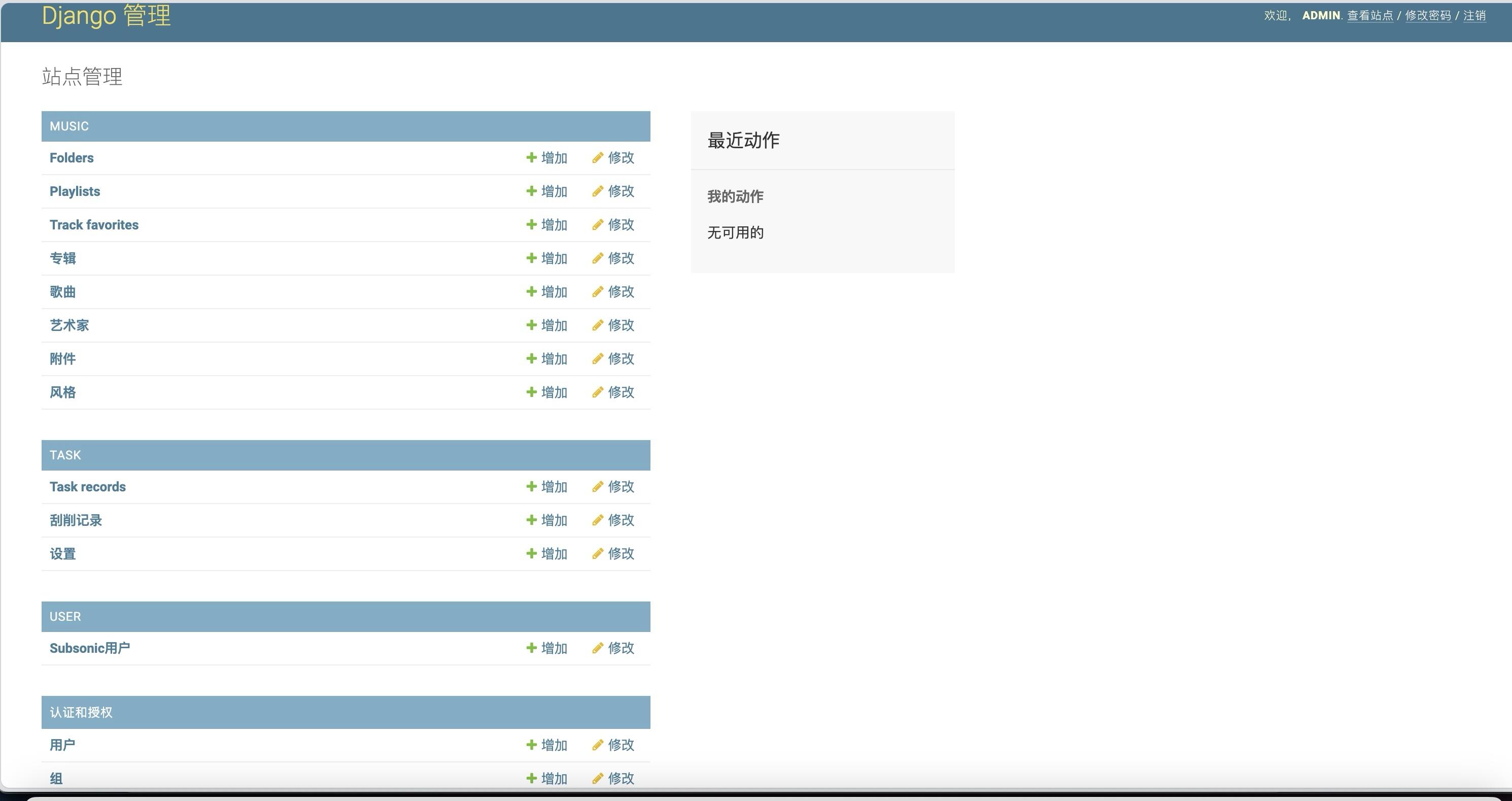Open the 设置 settings list

tap(63, 553)
